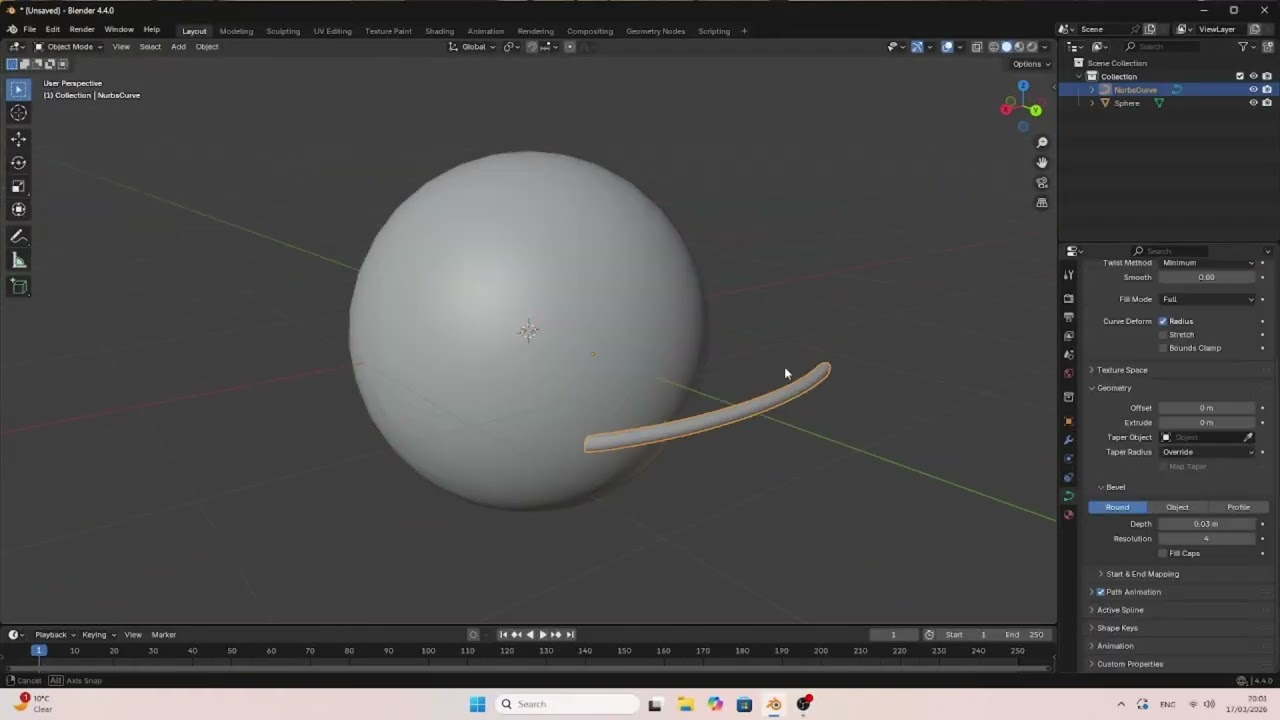Open the Object Data curve tab

point(1069,496)
